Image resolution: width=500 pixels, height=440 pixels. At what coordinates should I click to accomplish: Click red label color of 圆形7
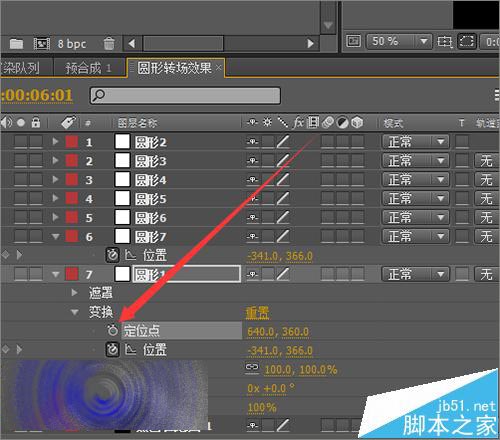(x=72, y=236)
